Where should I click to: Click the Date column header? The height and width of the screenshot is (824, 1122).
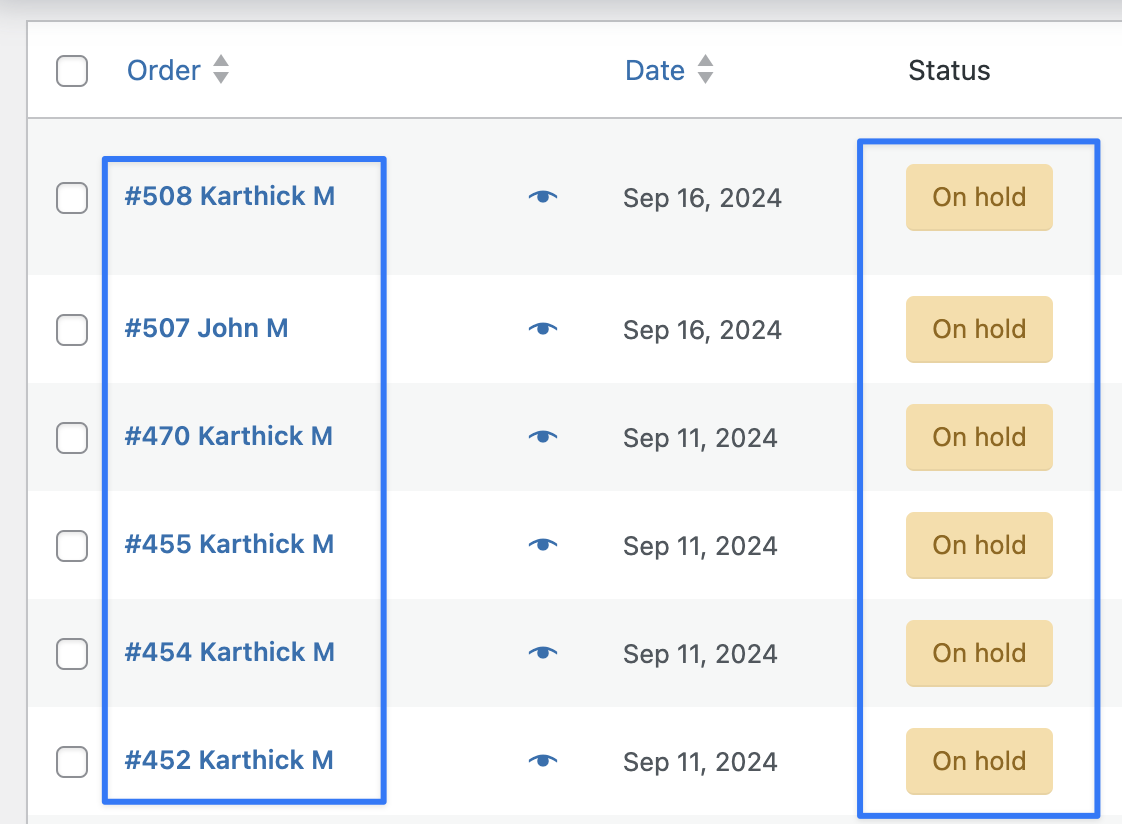point(655,70)
